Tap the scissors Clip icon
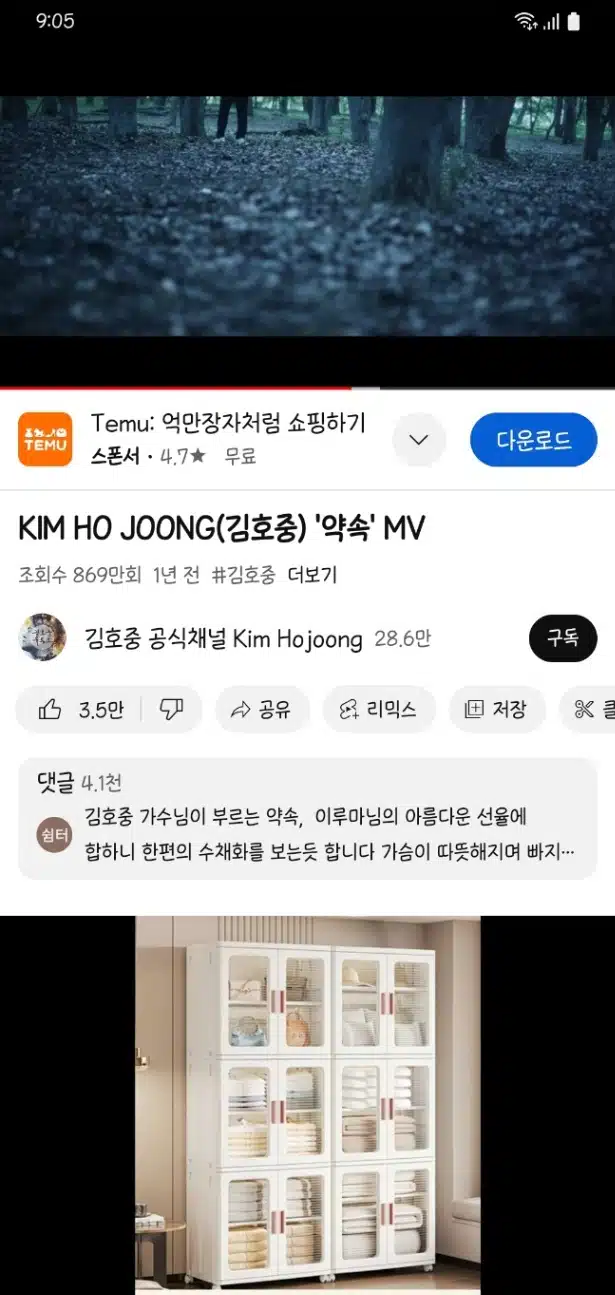This screenshot has height=1295, width=615. pyautogui.click(x=584, y=710)
